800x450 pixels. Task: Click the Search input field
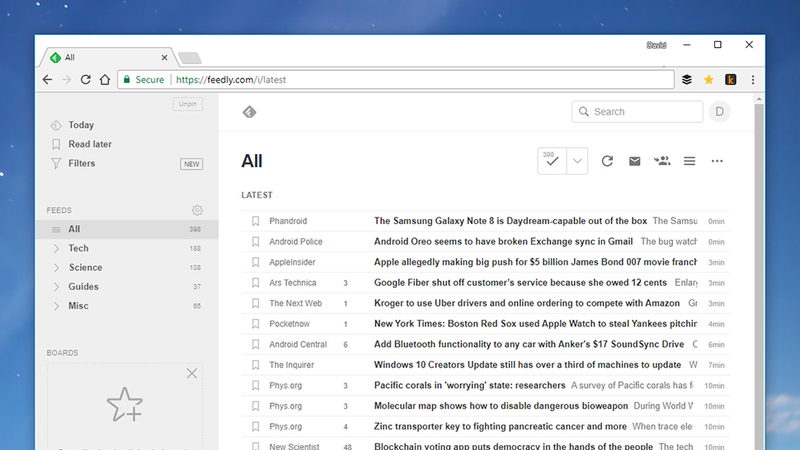(x=637, y=112)
